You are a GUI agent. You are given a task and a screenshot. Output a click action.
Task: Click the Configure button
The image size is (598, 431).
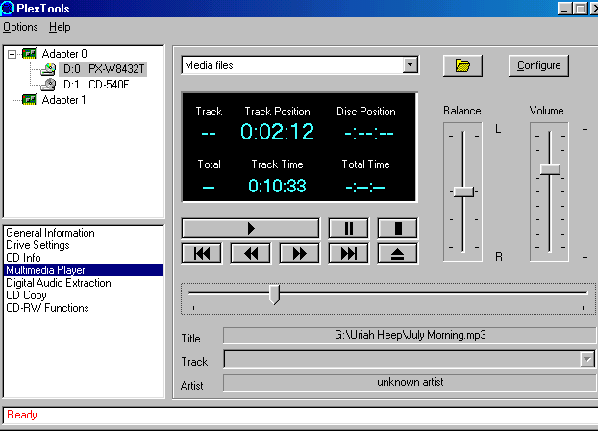pos(539,66)
